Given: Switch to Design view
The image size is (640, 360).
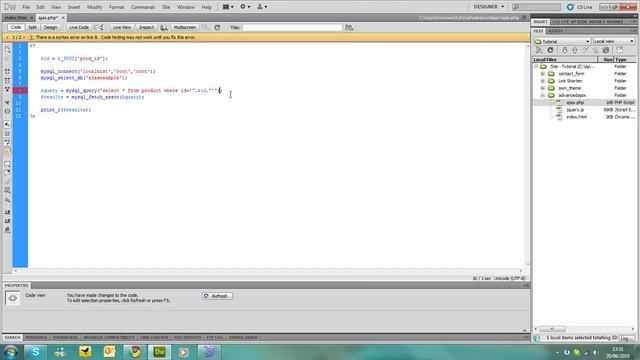Looking at the screenshot, I should coord(50,27).
